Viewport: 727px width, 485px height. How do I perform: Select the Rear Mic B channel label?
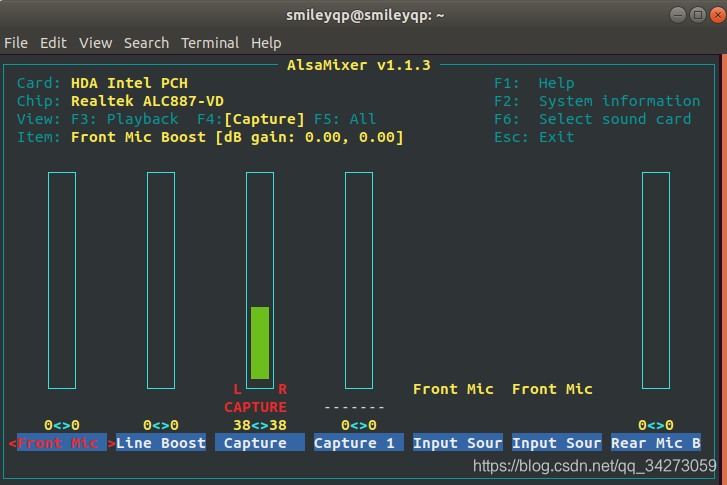656,443
